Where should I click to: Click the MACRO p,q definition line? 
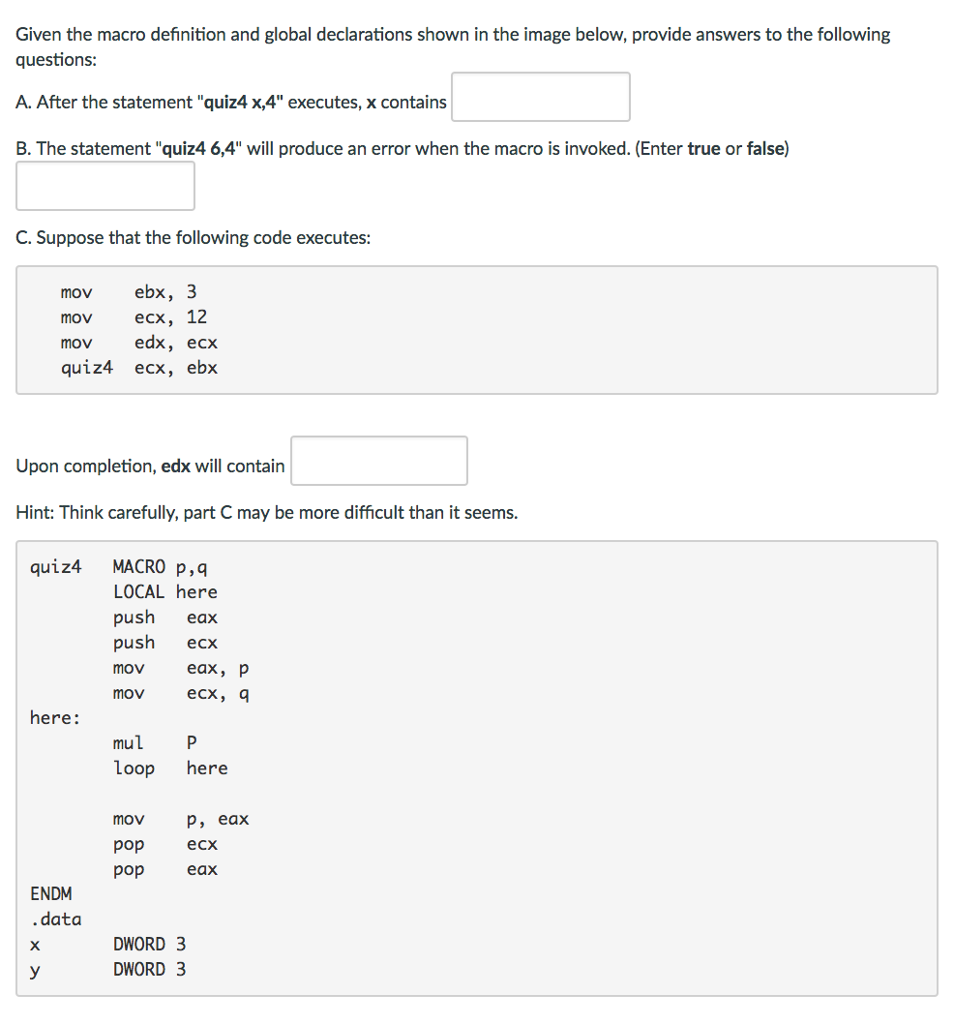tap(160, 566)
